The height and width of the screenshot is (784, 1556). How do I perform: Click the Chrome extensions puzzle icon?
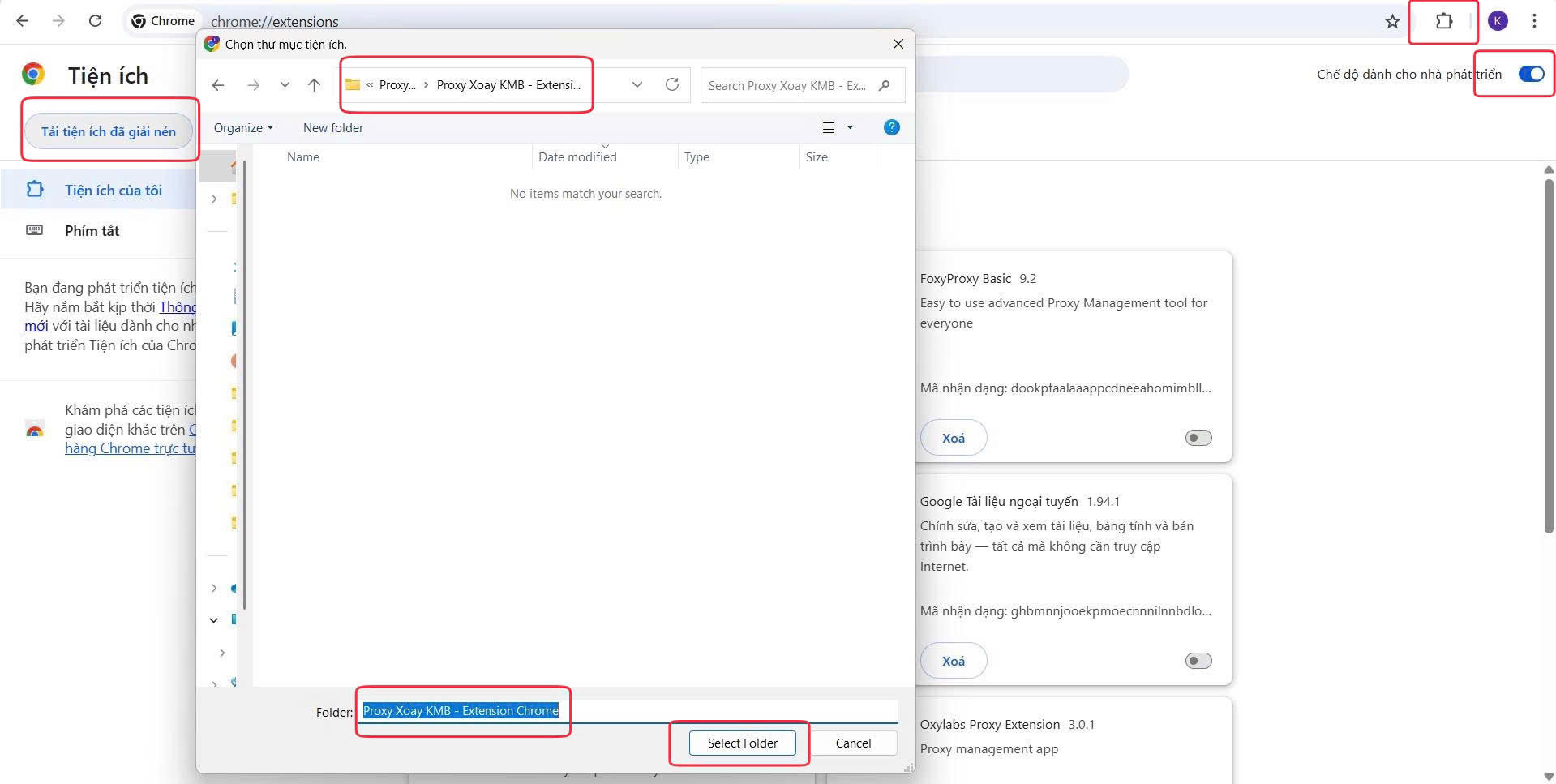click(1443, 21)
